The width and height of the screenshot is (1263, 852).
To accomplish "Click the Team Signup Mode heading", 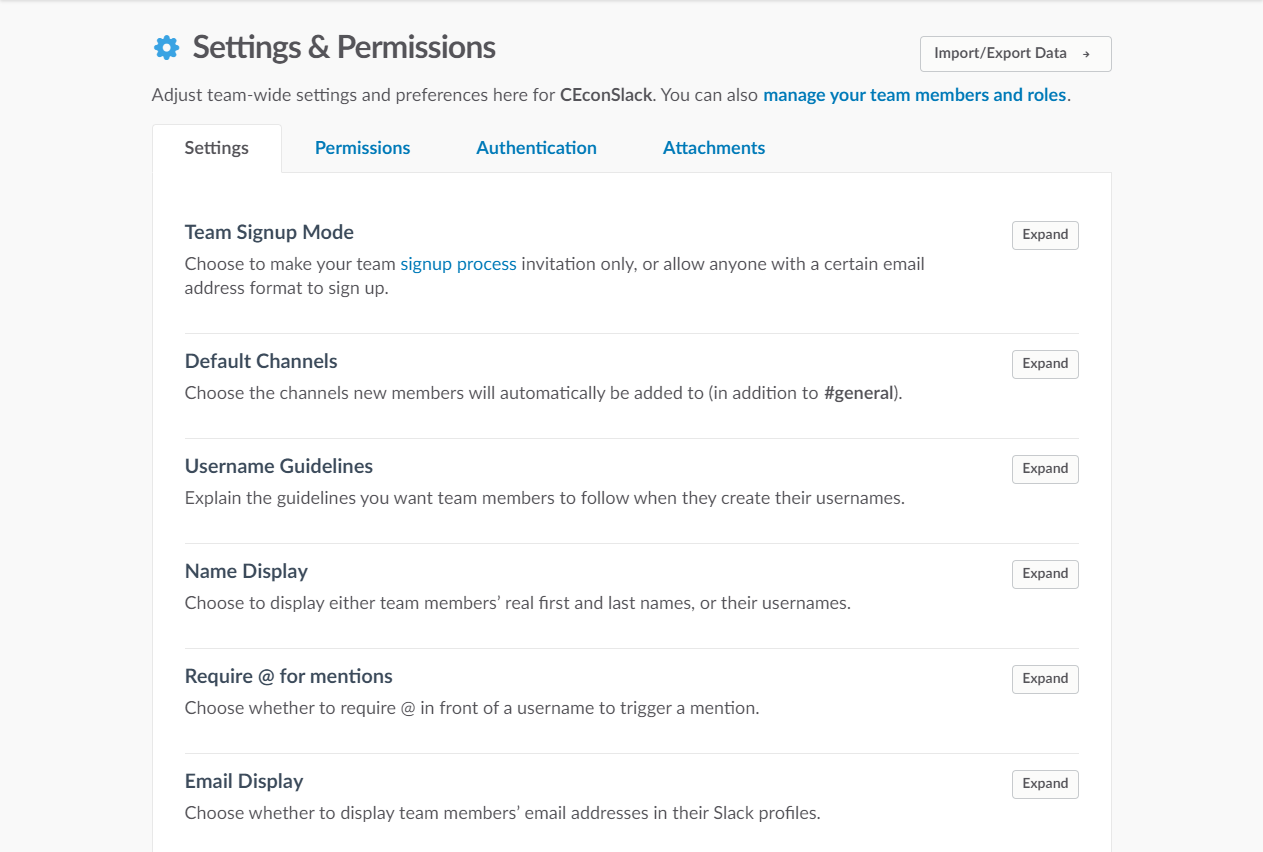I will (x=269, y=232).
